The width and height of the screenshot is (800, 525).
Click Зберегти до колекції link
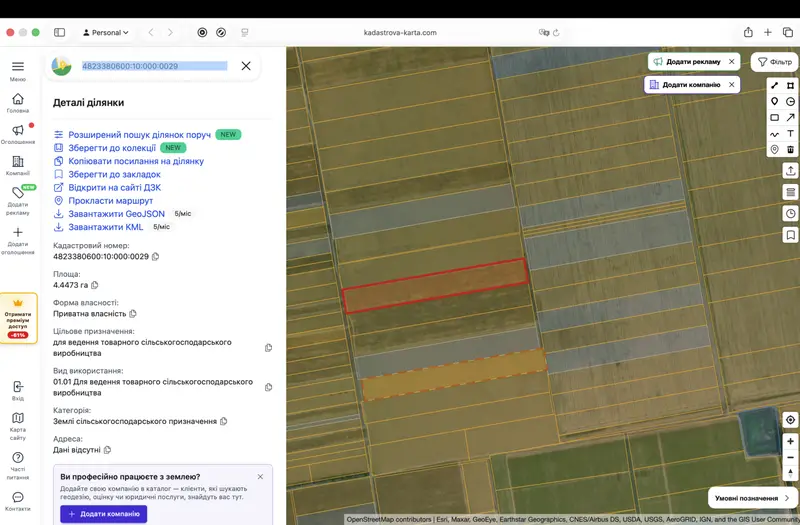[x=112, y=148]
